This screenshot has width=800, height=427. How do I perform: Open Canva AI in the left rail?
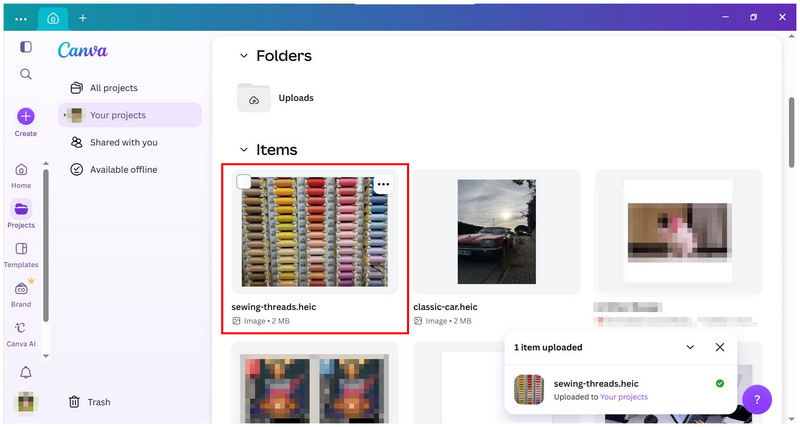[x=21, y=334]
